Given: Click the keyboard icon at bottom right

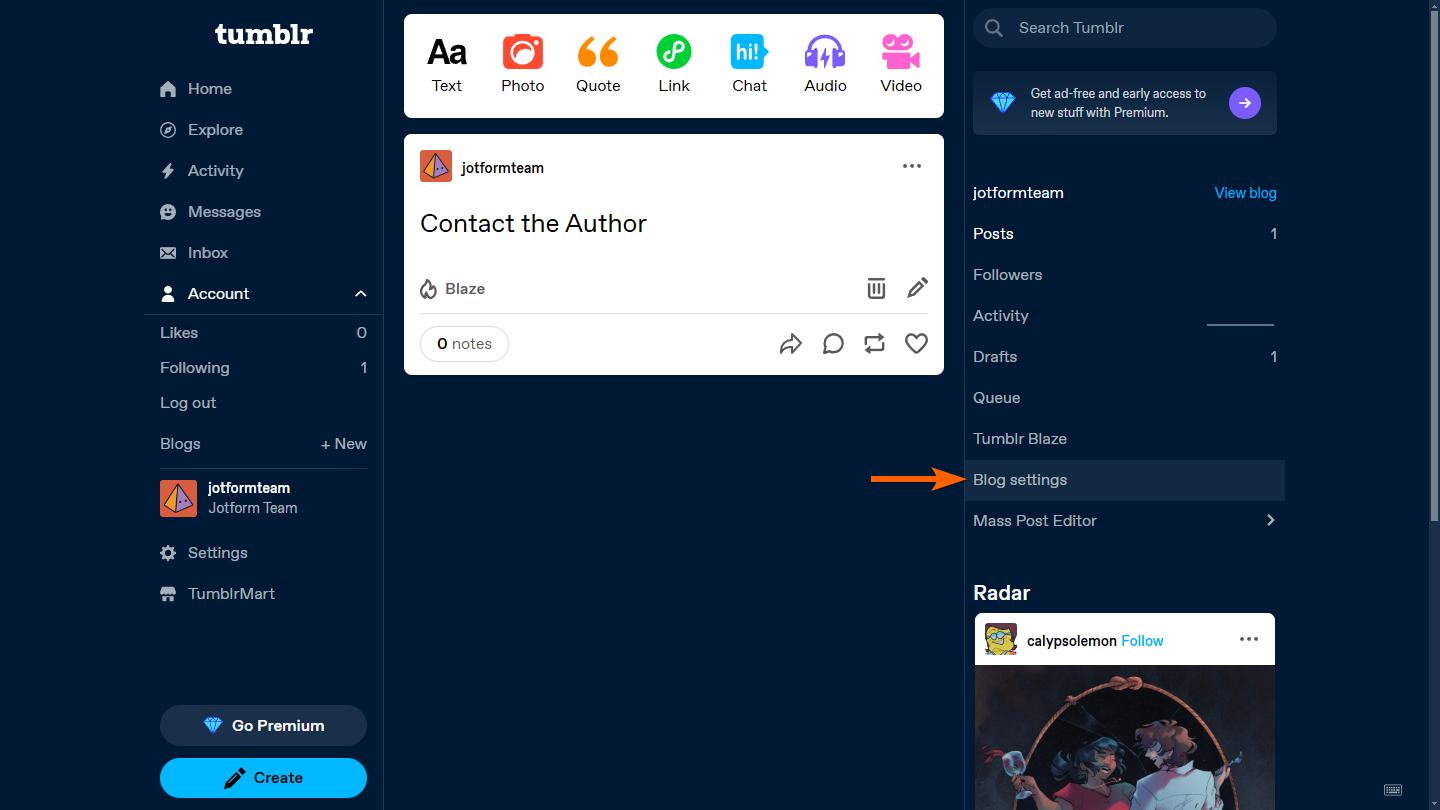Looking at the screenshot, I should point(1393,790).
